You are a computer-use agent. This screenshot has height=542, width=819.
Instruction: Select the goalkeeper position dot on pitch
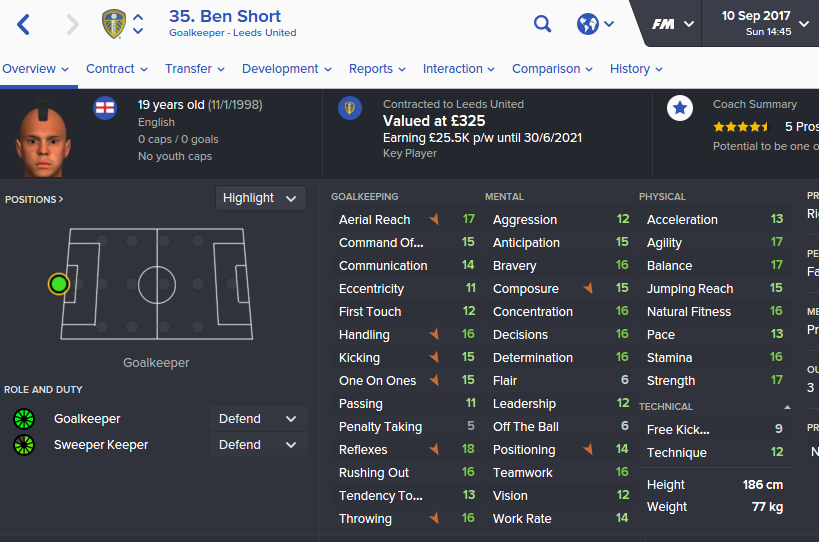point(58,285)
